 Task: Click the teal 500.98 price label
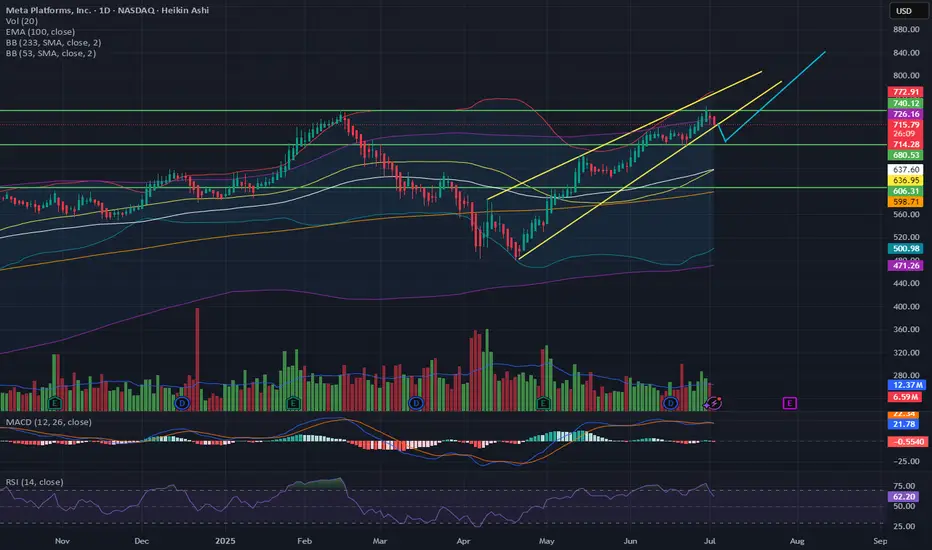tap(906, 249)
